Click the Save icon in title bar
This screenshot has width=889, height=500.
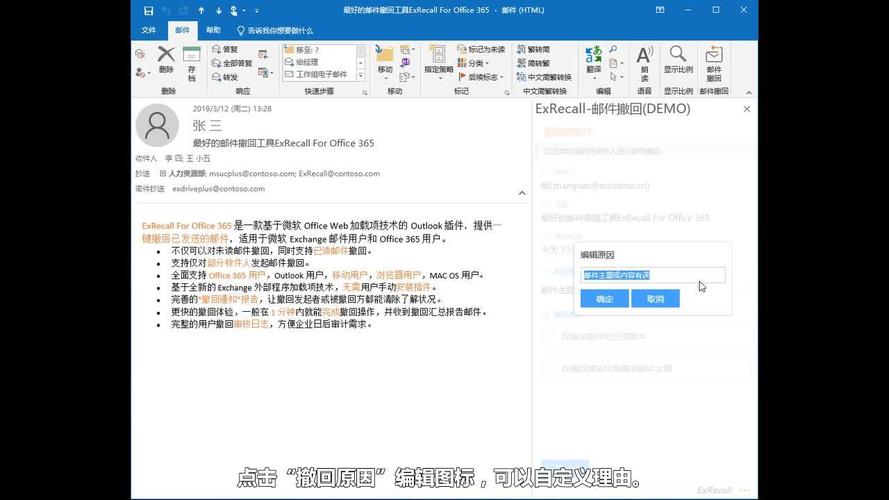click(x=148, y=10)
